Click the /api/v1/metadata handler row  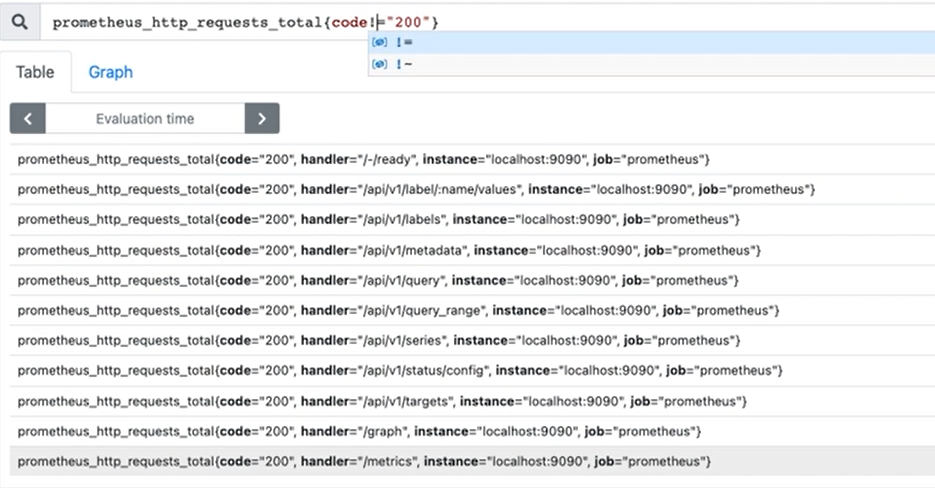389,249
